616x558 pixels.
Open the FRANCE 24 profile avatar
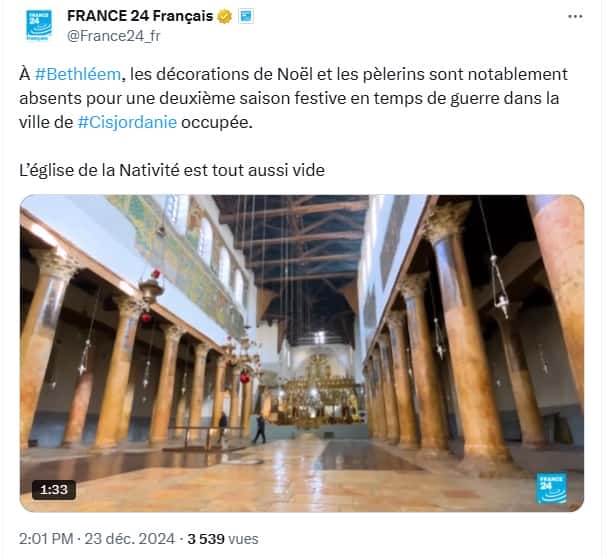click(39, 25)
